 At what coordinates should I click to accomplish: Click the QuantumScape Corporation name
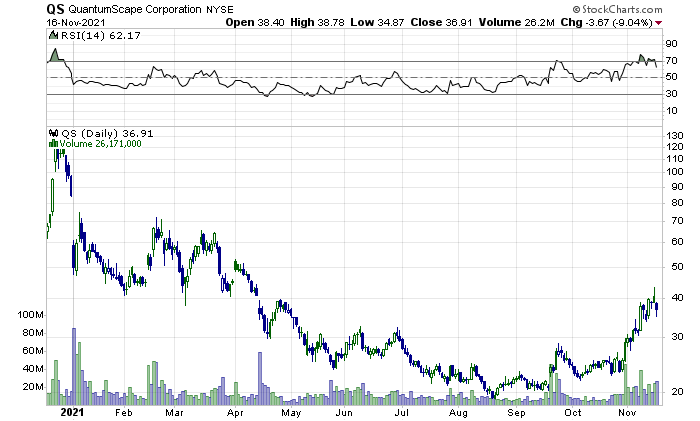tap(135, 9)
